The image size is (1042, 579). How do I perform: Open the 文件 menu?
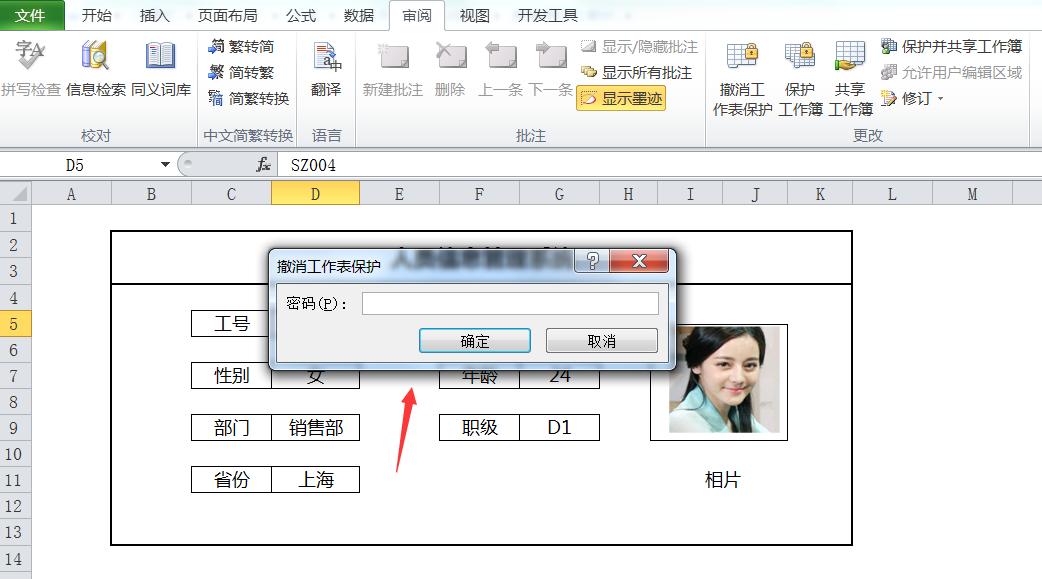31,15
